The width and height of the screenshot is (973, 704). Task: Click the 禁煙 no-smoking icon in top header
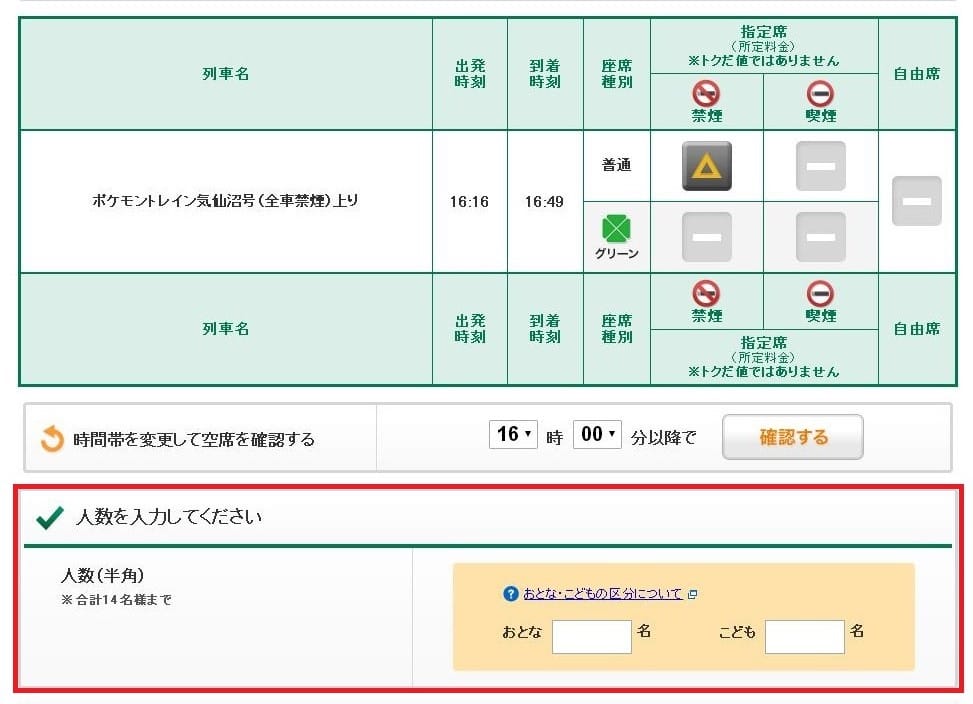(x=707, y=93)
